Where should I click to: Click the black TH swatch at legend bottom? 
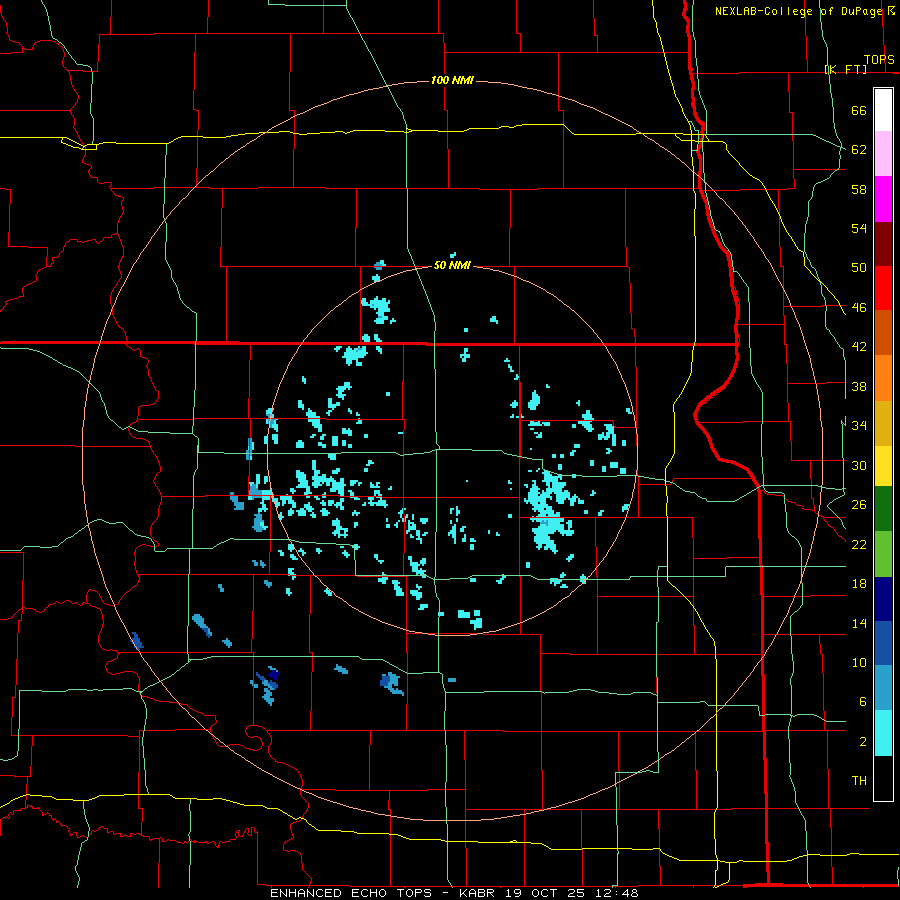point(883,778)
